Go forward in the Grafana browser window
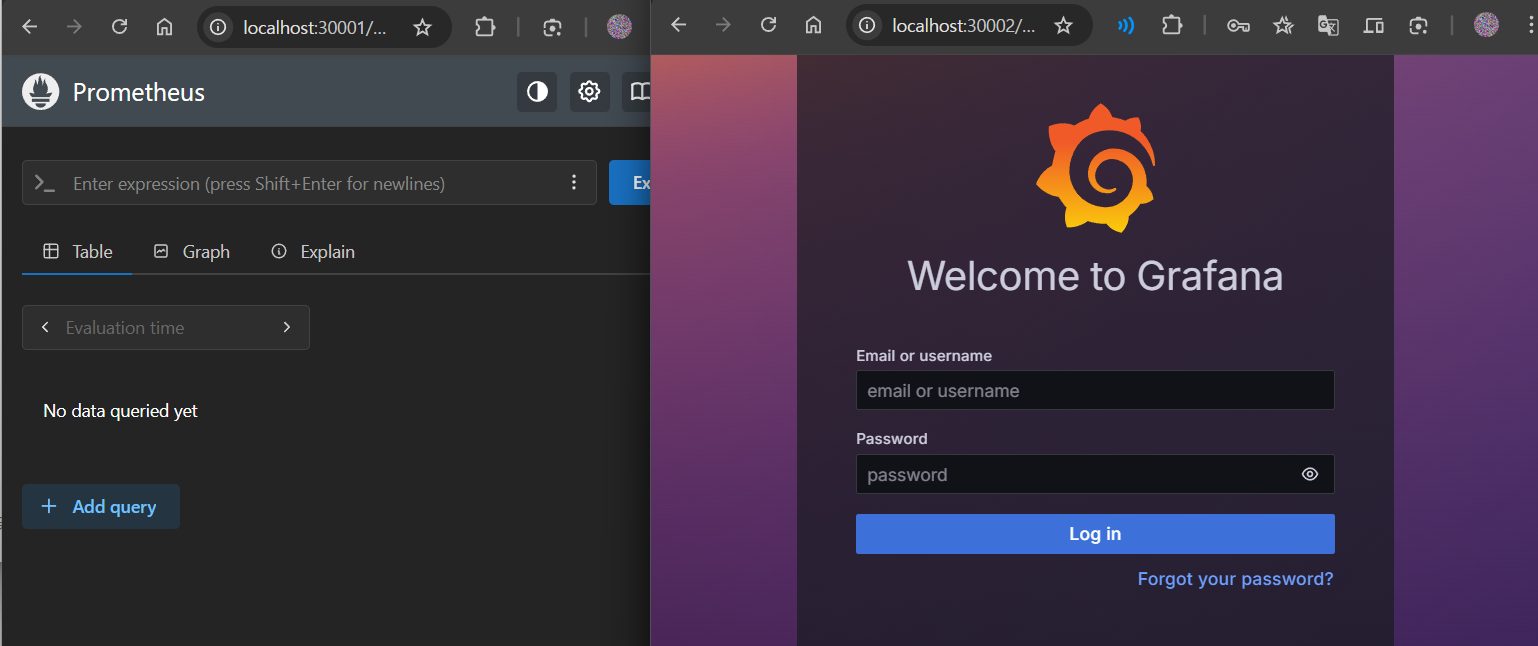Viewport: 1538px width, 646px height. (x=723, y=25)
